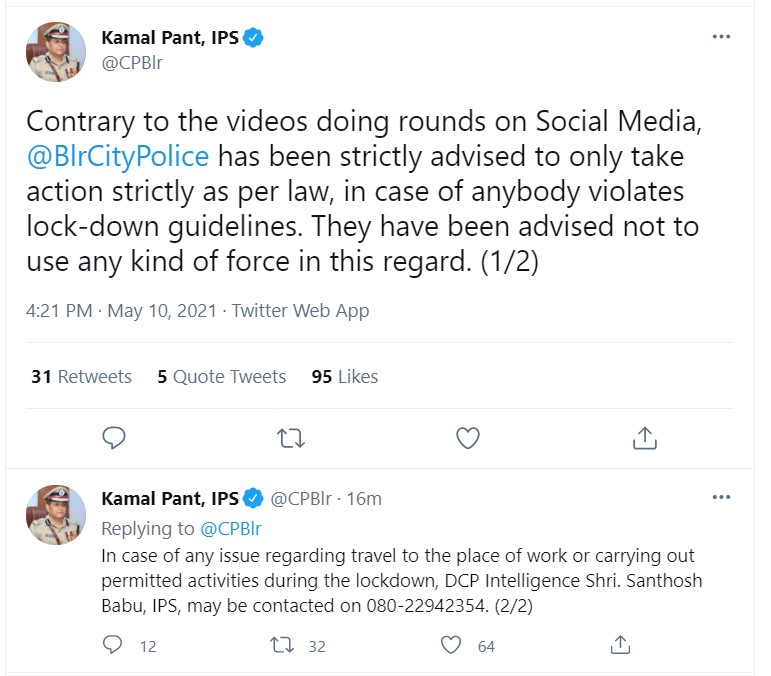The height and width of the screenshot is (676, 771).
Task: Open the @CPBlr link after Replying to
Action: pyautogui.click(x=231, y=529)
